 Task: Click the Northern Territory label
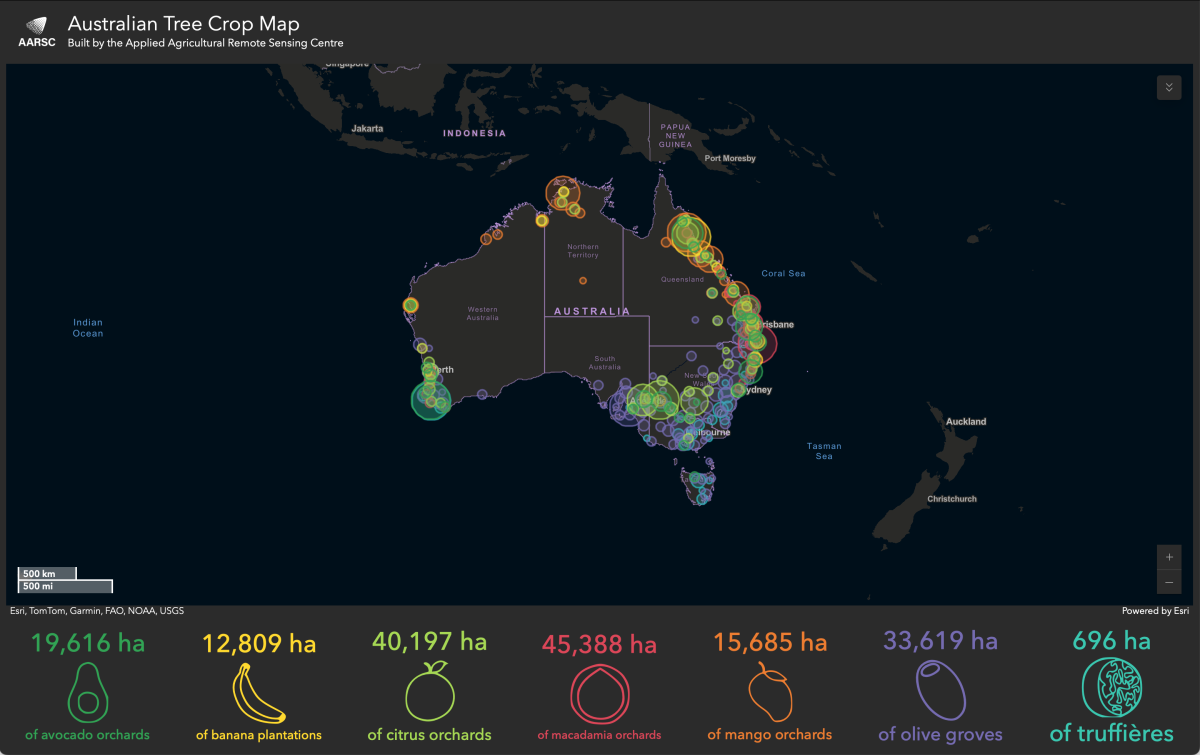pos(583,250)
